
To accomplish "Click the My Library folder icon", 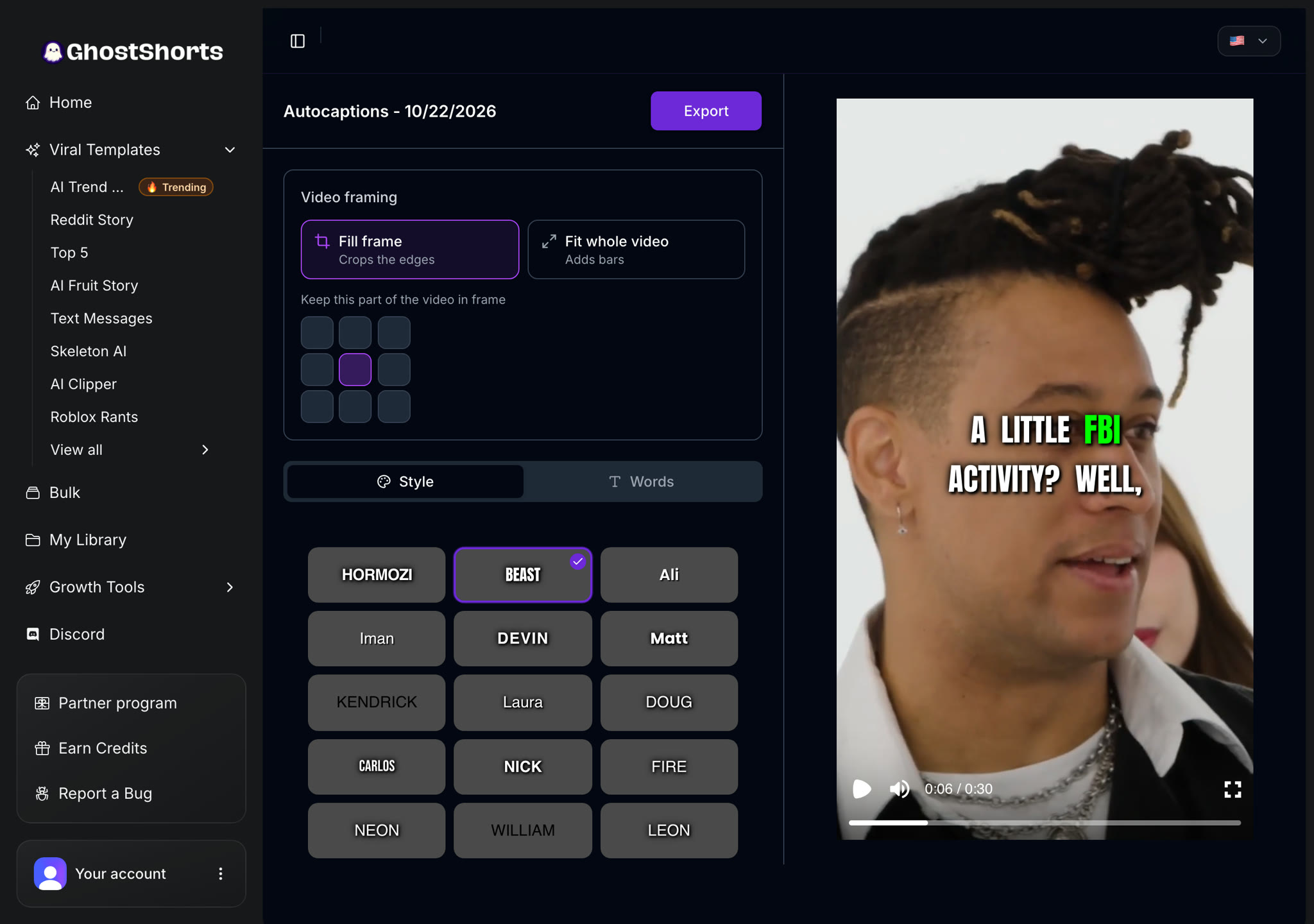I will point(33,540).
